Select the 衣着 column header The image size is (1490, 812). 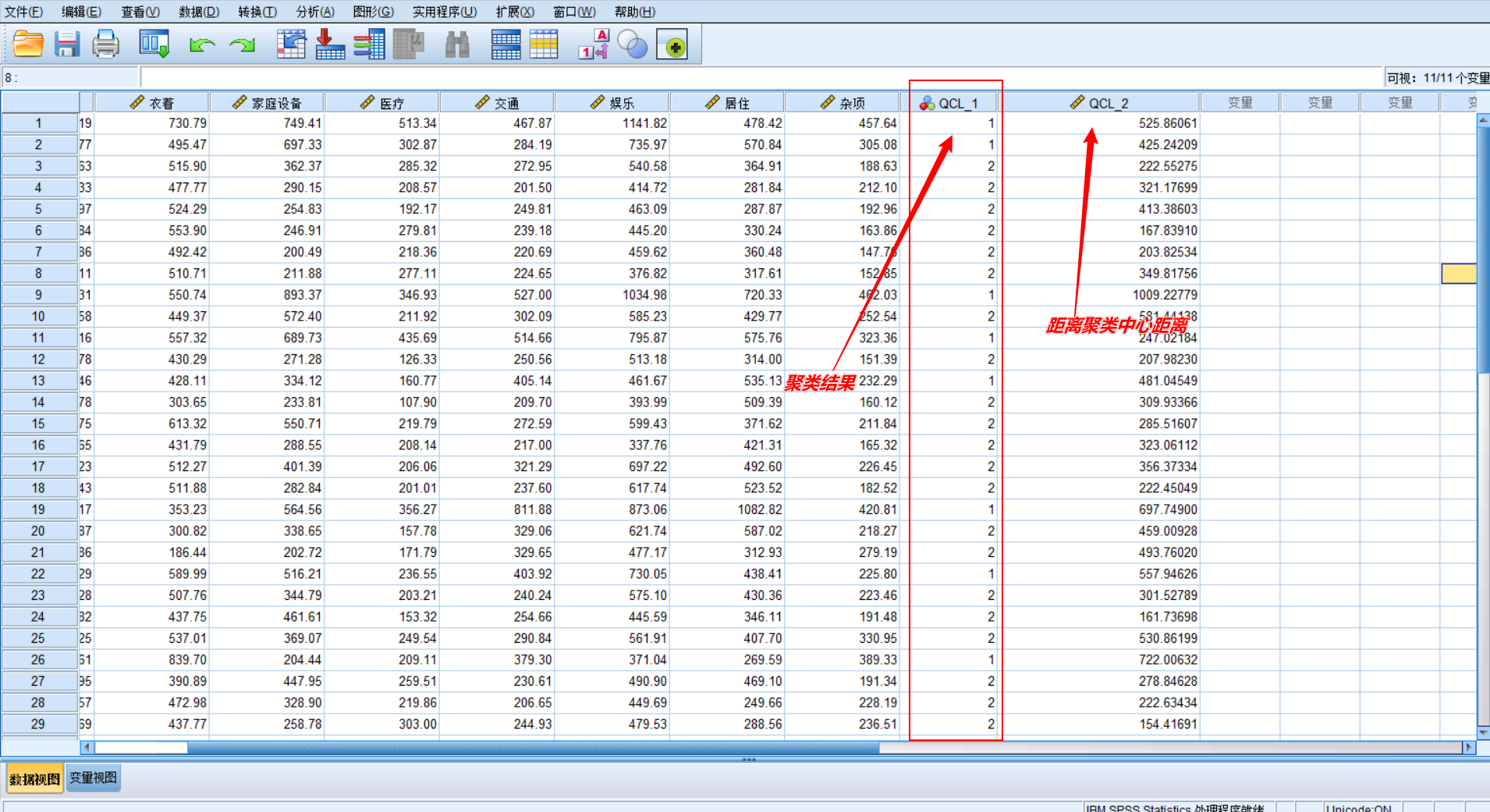click(152, 103)
